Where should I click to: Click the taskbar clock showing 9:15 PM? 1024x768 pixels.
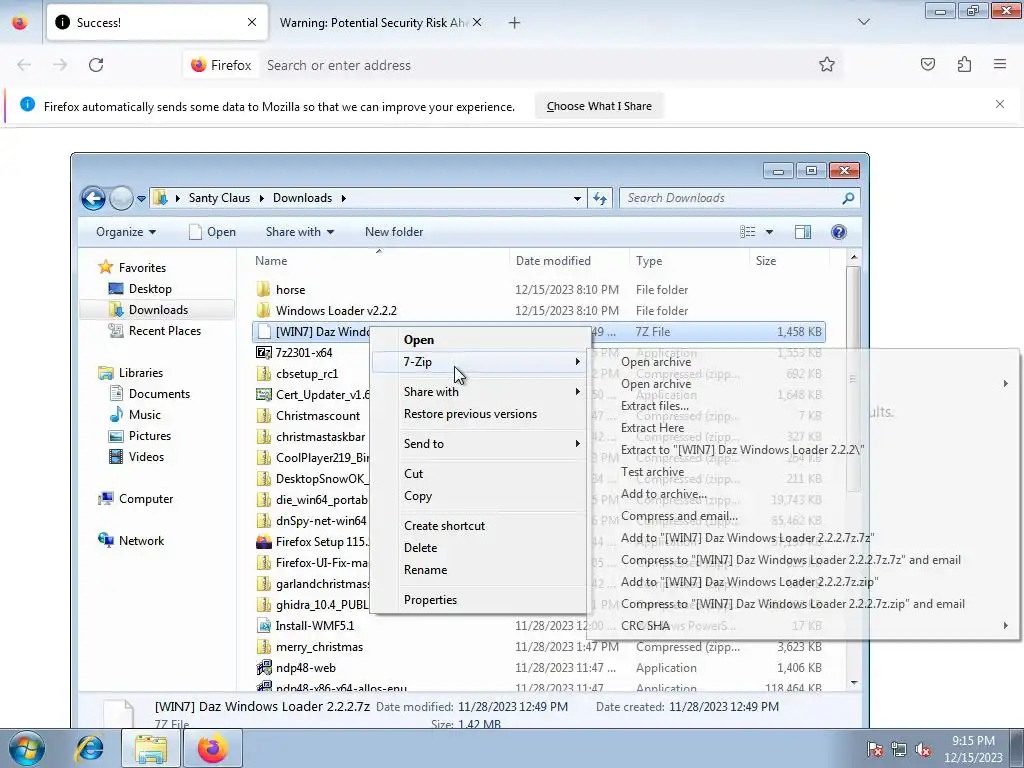(973, 749)
